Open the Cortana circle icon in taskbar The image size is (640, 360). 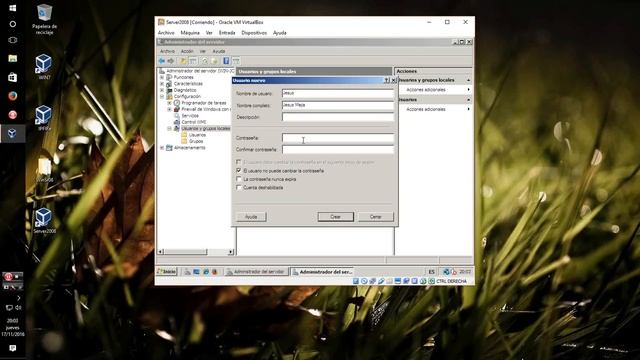pyautogui.click(x=13, y=24)
